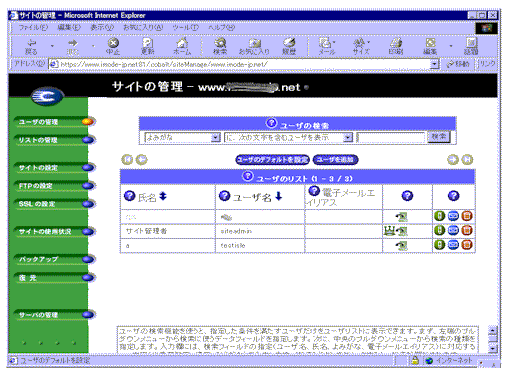Click the Print (印刷) toolbar button
Screen dimensions: 517x374
[x=396, y=47]
